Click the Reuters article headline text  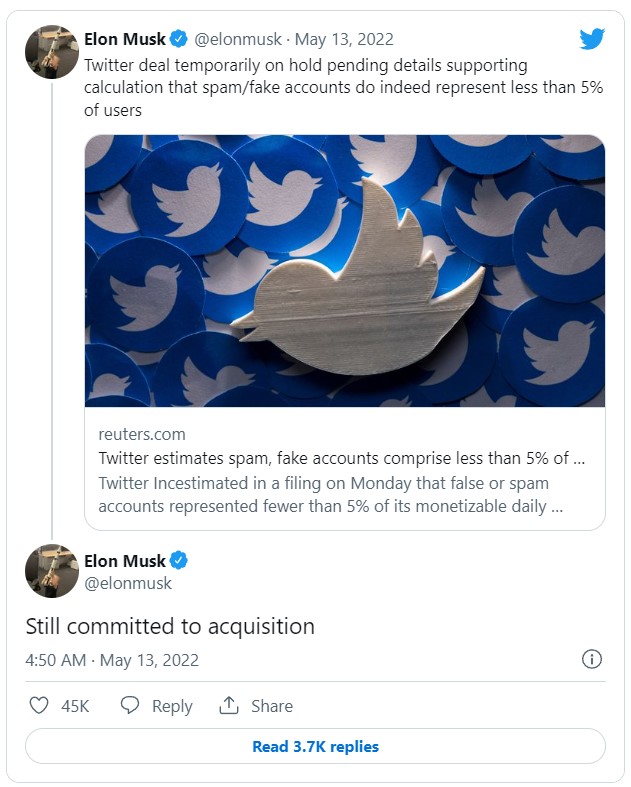[340, 458]
